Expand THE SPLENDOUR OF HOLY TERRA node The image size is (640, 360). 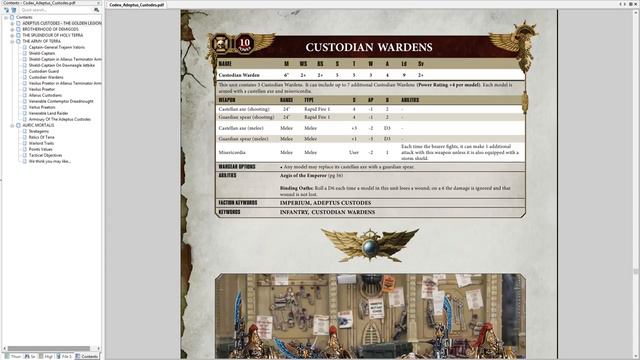coord(12,36)
